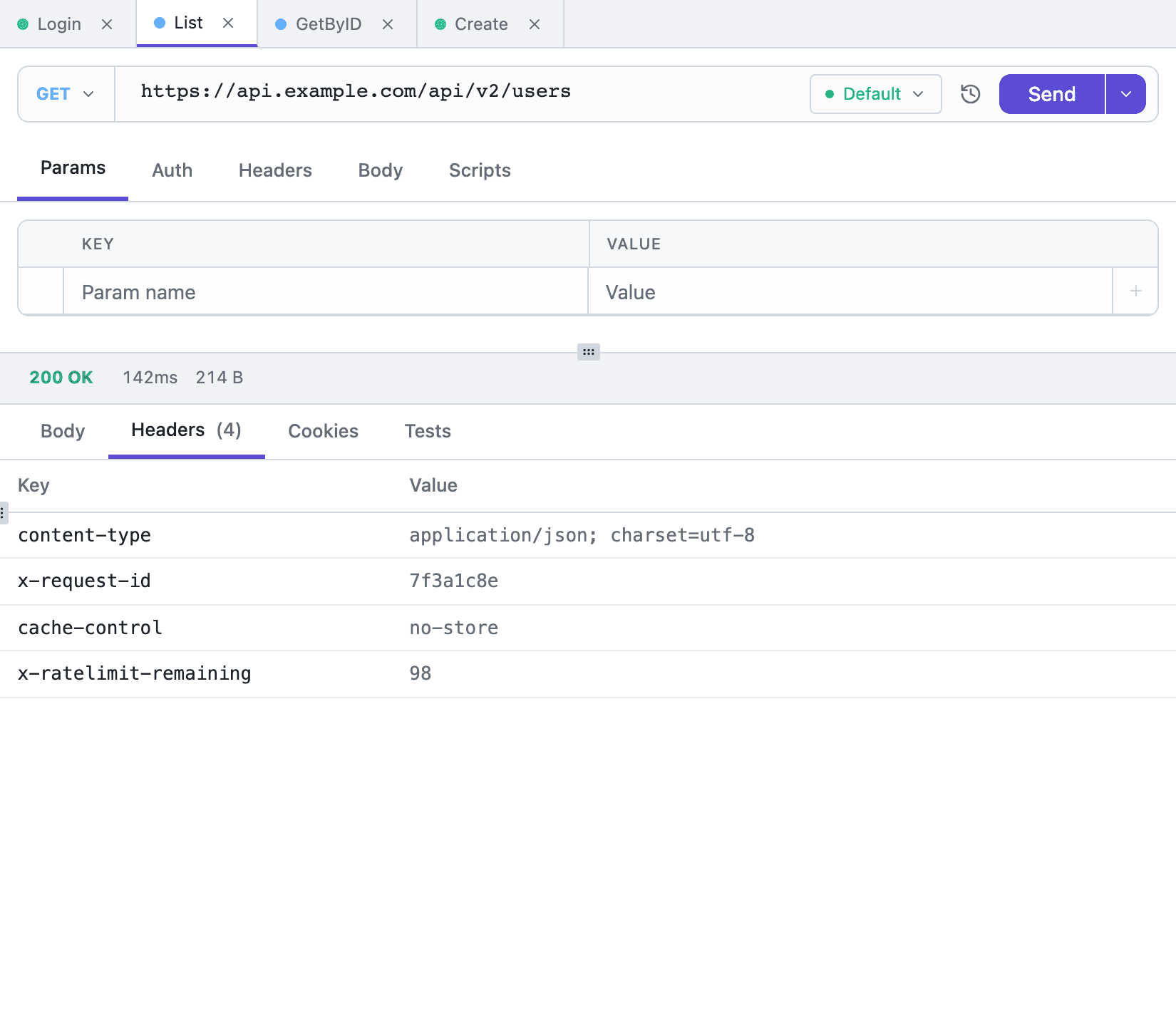Select the 7f3a1c8e value
1176x1026 pixels.
point(454,581)
